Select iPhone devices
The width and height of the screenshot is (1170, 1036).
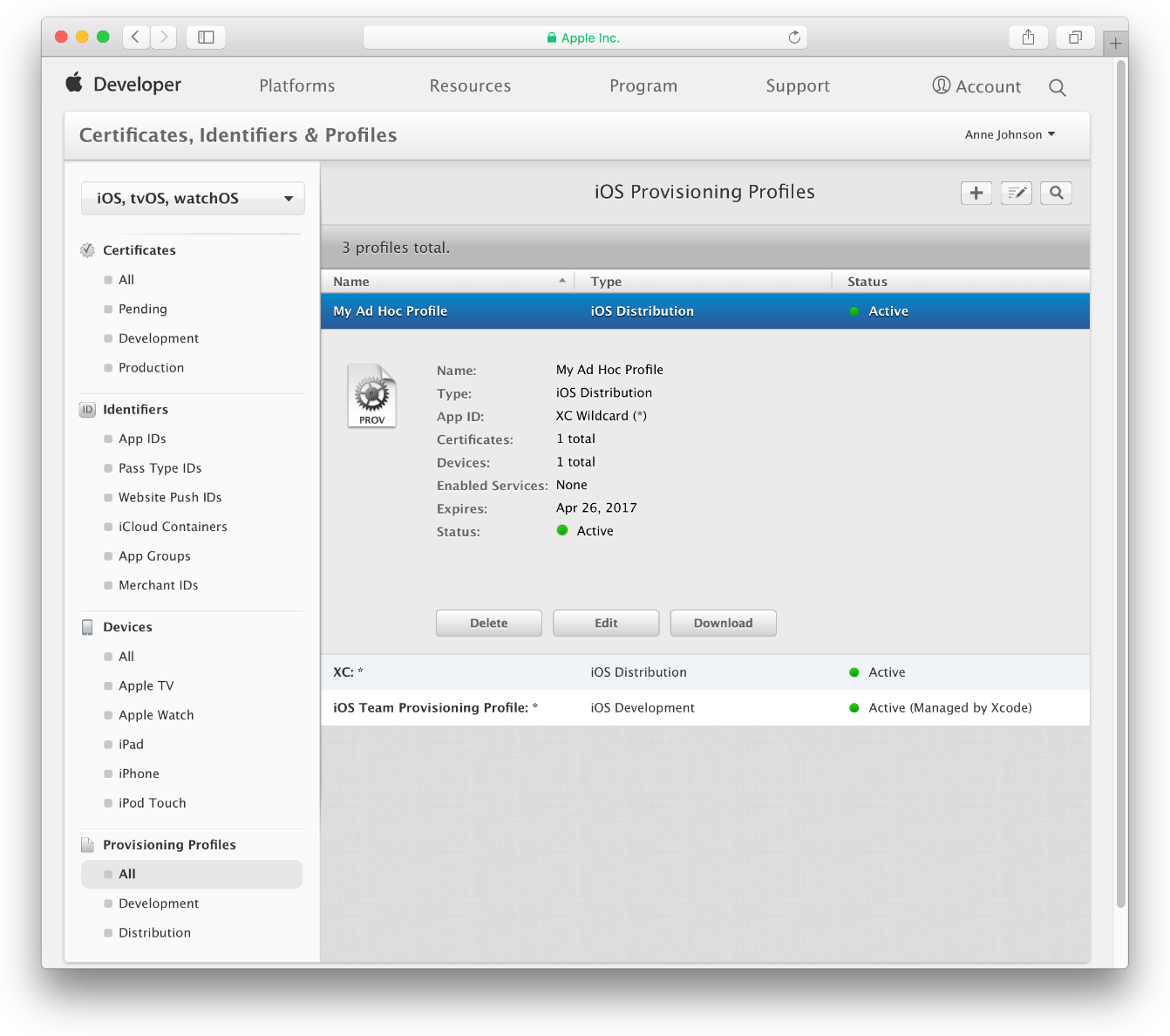click(139, 774)
